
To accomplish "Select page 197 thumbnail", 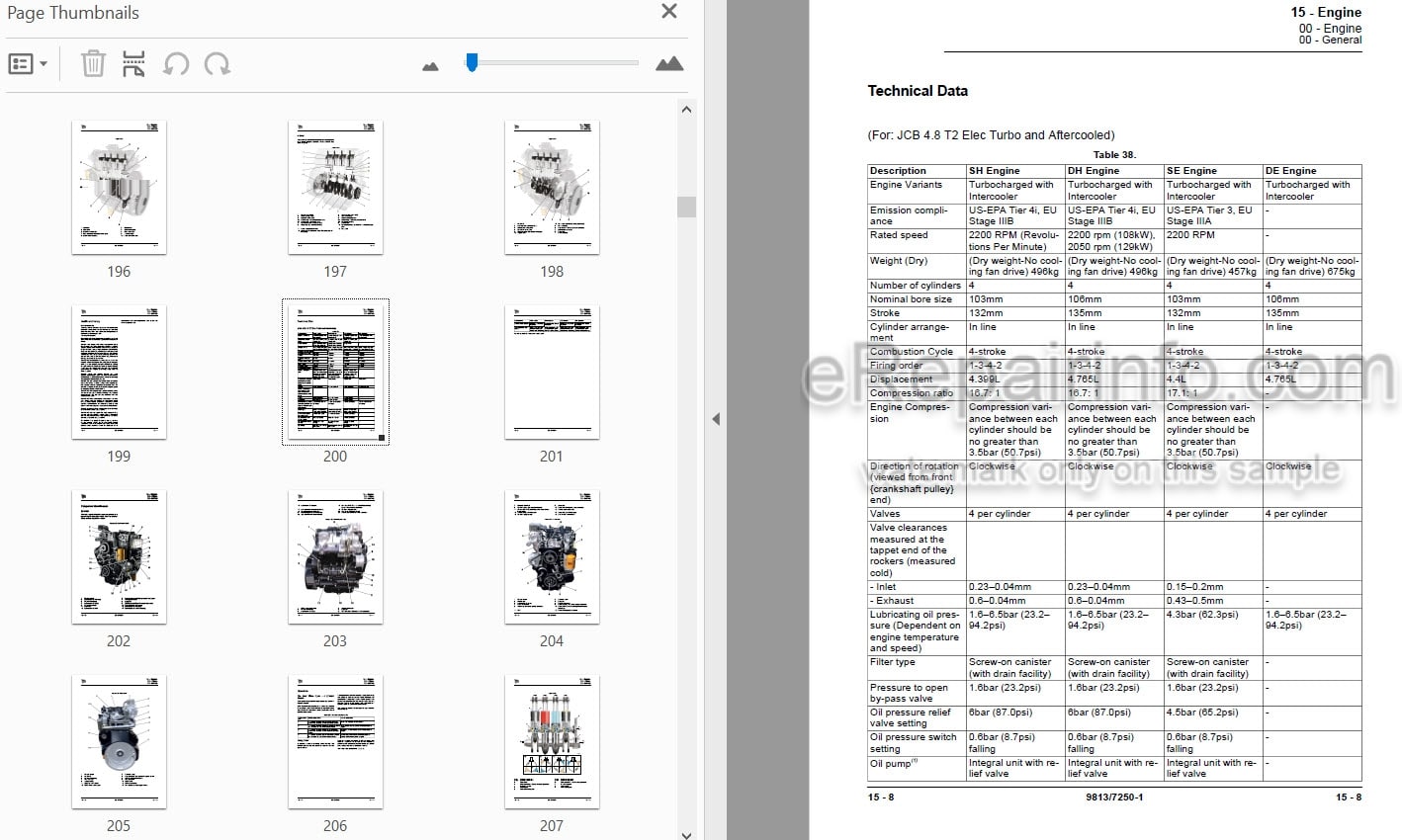I will click(x=335, y=188).
